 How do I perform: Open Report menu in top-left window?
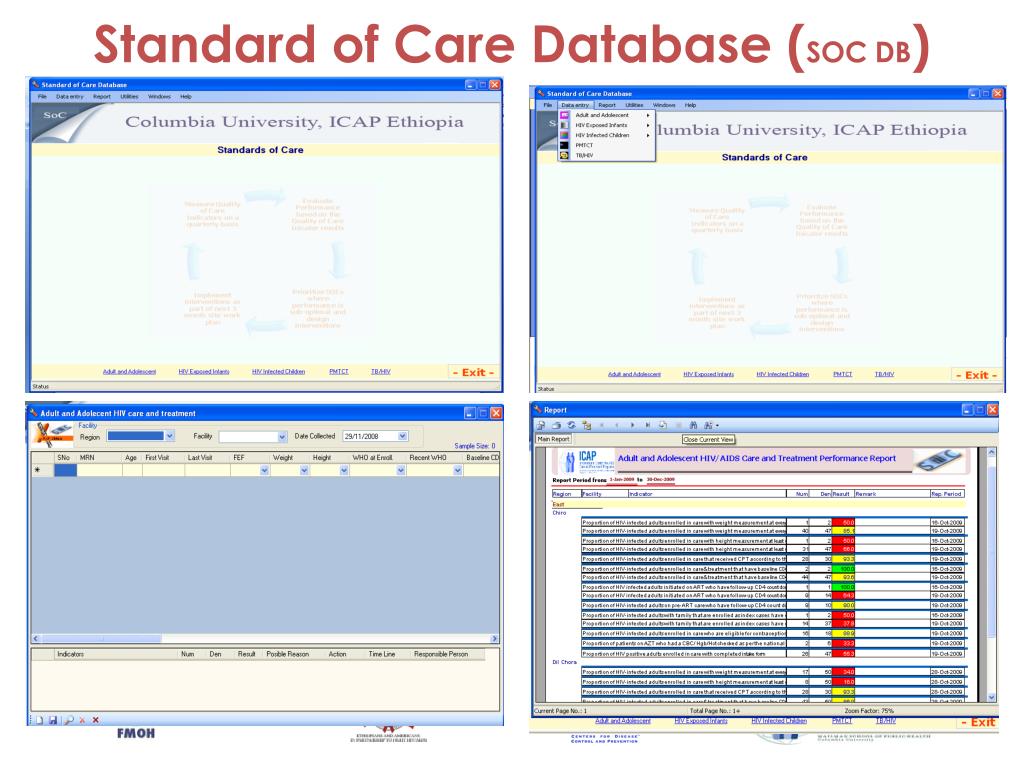pos(101,97)
